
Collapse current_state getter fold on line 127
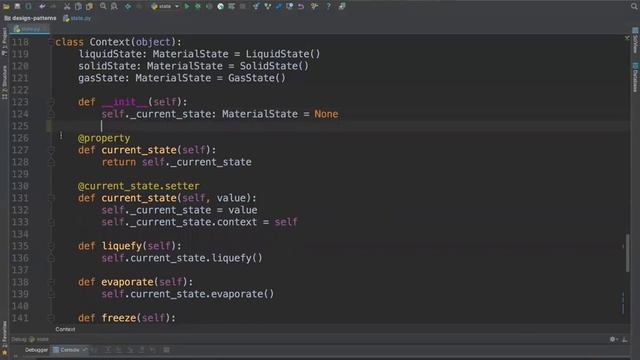click(51, 150)
